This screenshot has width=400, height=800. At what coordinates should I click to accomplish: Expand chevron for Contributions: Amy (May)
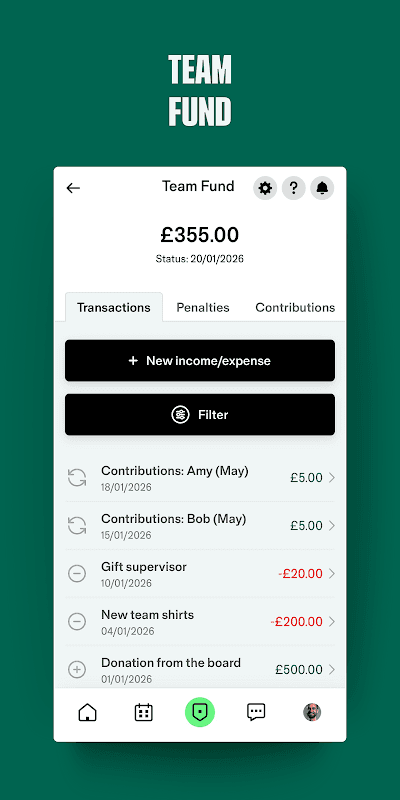(332, 478)
